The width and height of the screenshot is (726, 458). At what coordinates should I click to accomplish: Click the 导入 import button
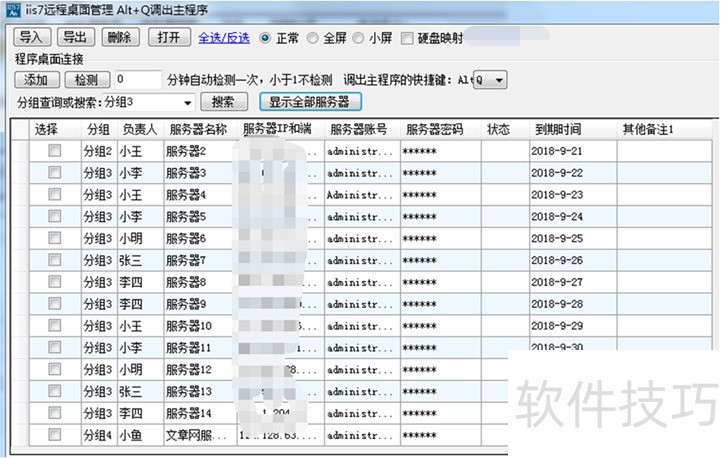30,38
